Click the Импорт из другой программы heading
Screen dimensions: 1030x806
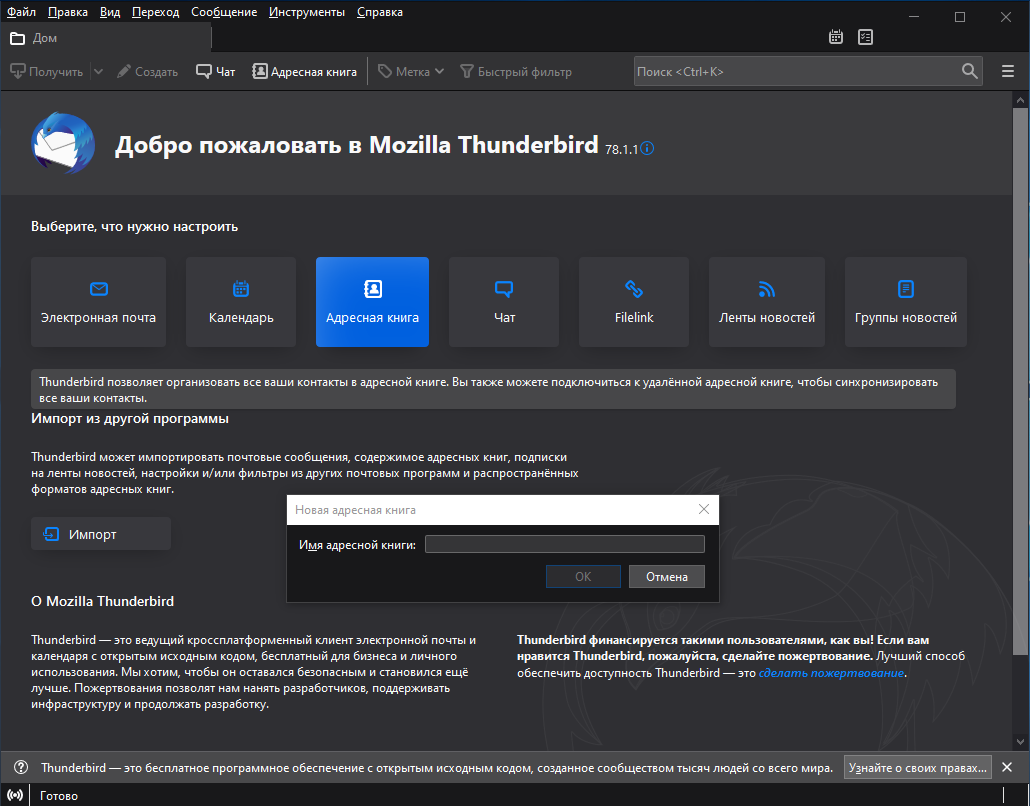[x=130, y=418]
